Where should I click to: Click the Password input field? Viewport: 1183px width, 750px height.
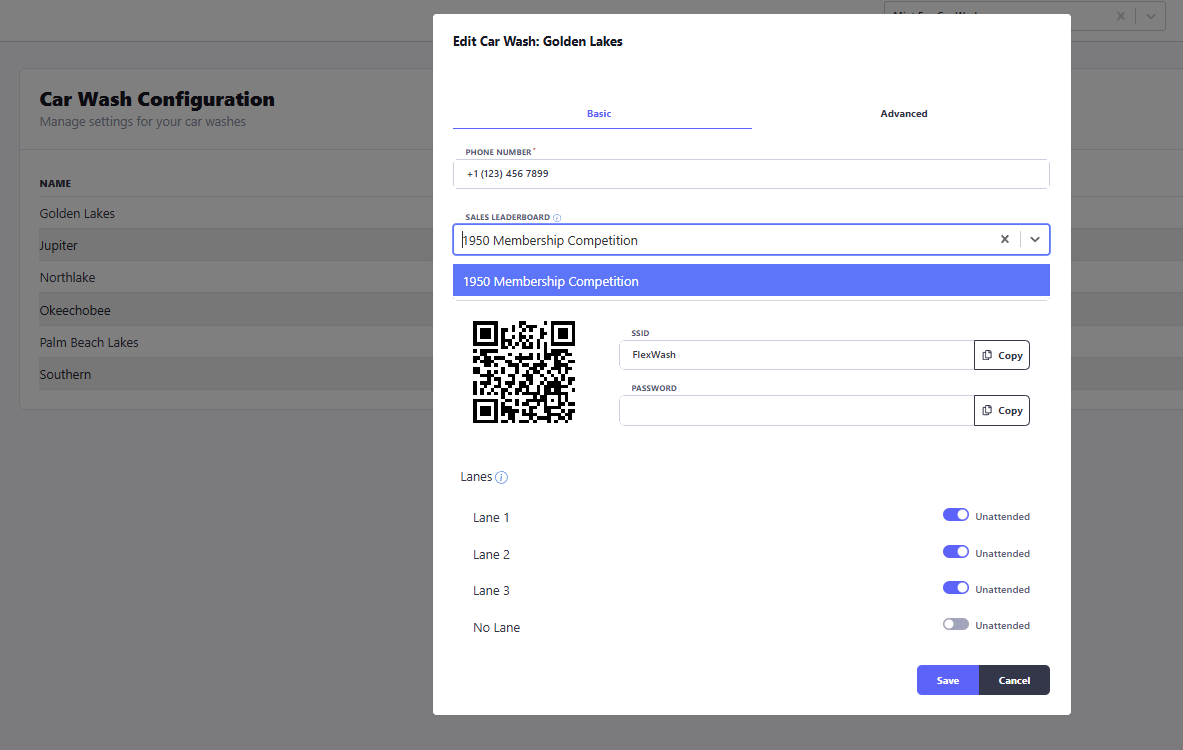tap(797, 410)
